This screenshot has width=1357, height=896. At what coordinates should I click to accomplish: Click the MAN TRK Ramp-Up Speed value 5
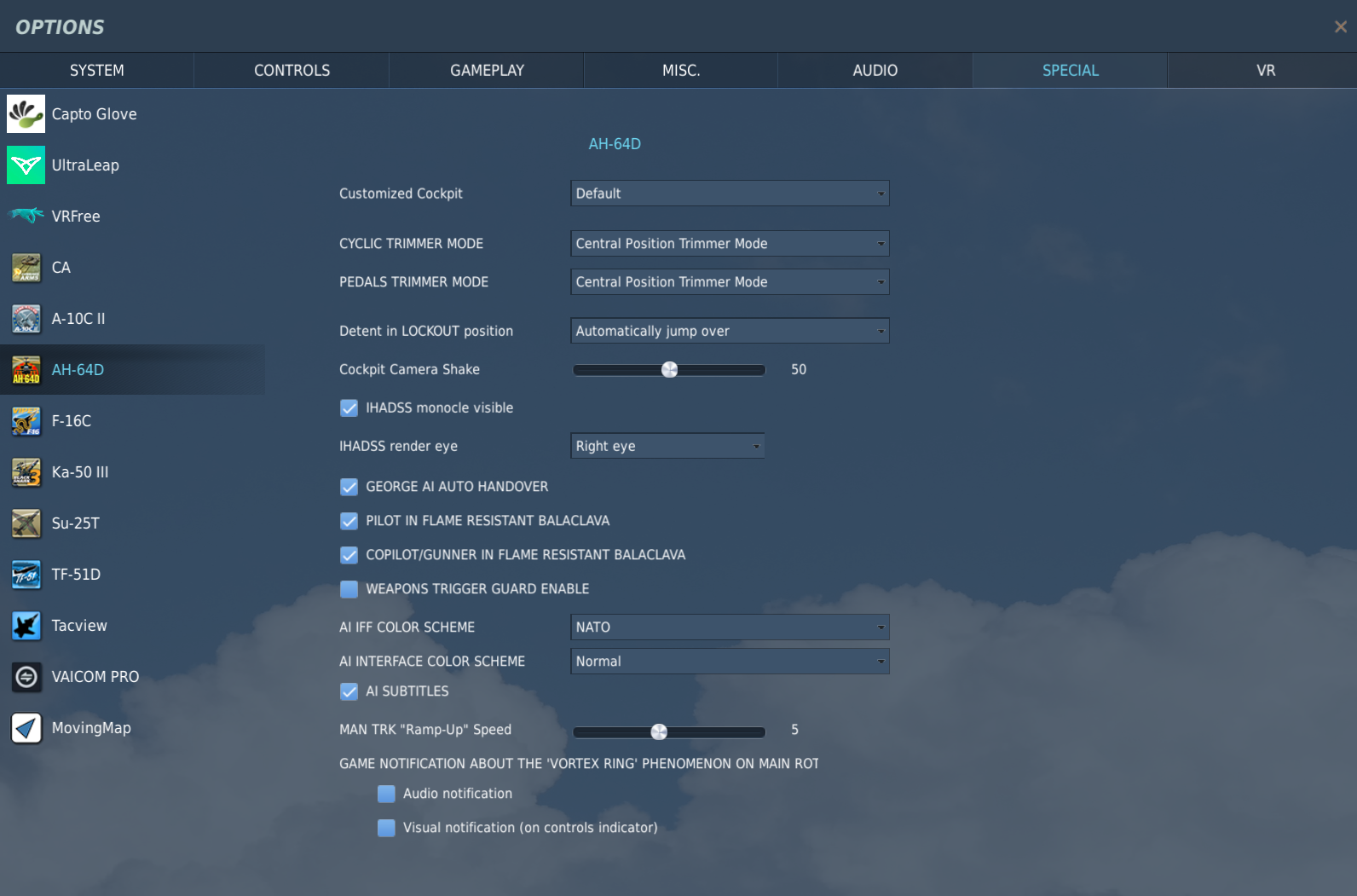(795, 730)
